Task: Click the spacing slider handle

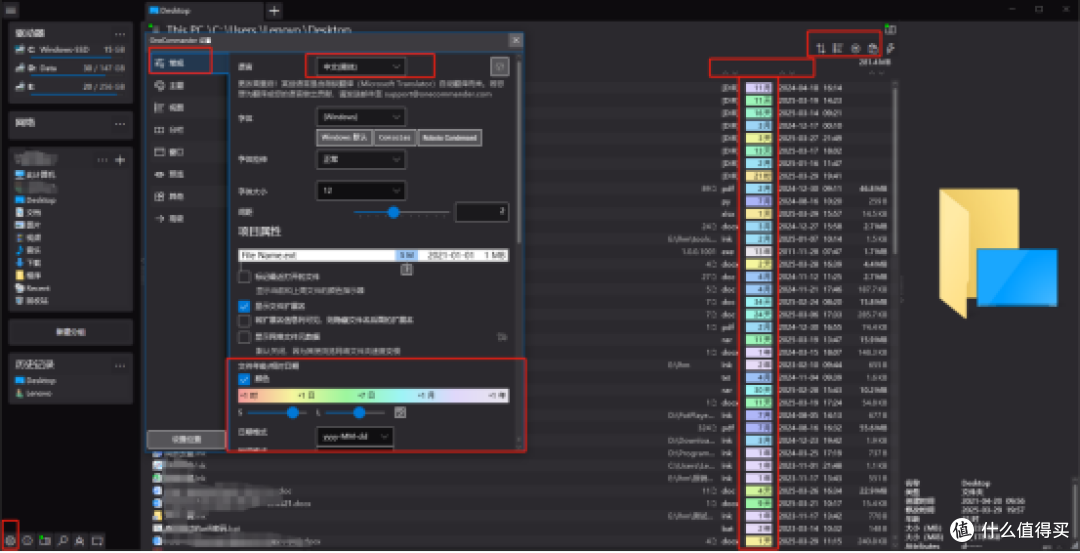Action: [x=393, y=212]
